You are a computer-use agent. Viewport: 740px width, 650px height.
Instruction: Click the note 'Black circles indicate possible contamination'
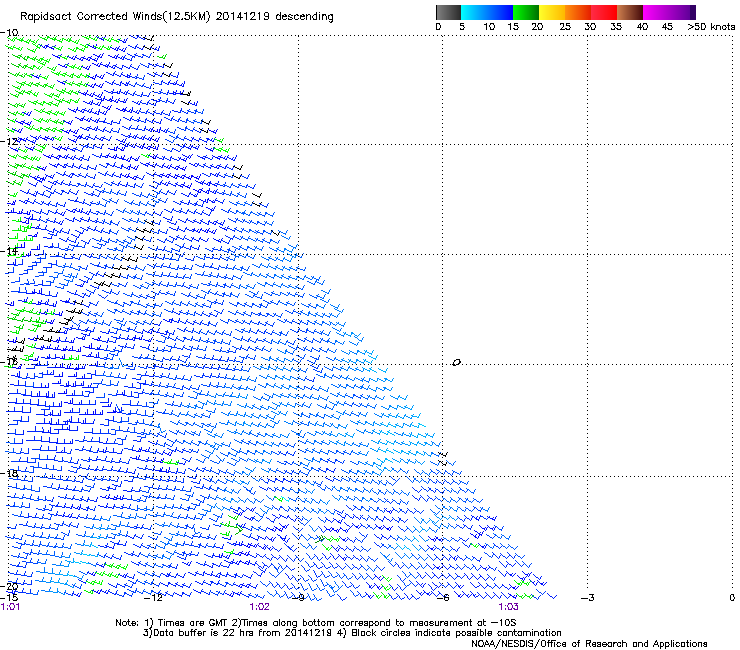coord(456,633)
